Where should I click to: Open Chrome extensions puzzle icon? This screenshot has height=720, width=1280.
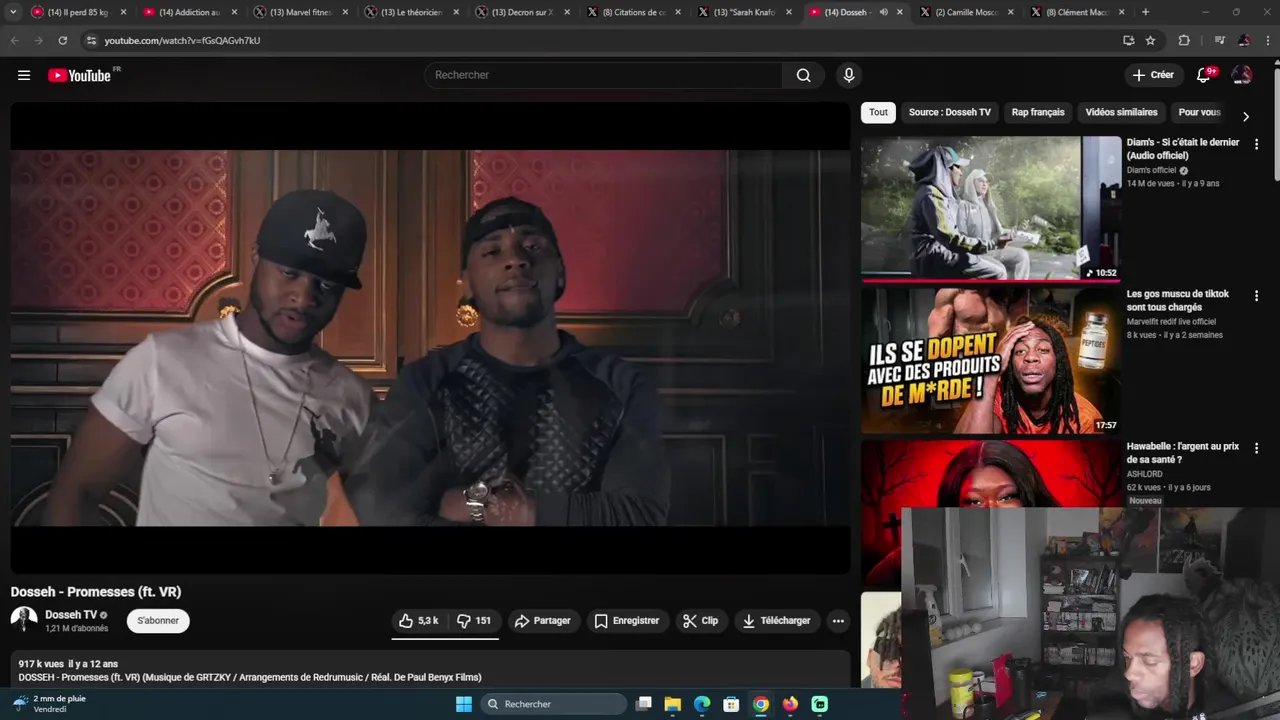point(1184,40)
